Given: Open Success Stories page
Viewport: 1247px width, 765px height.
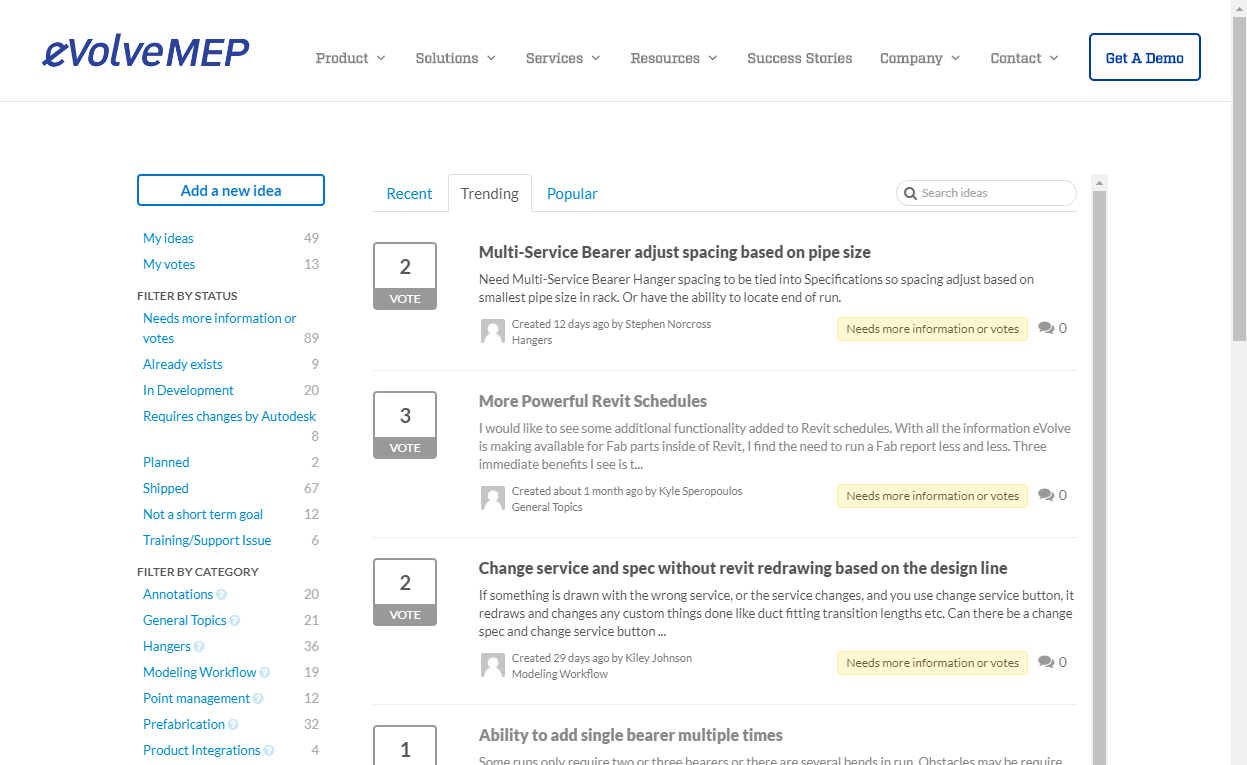Looking at the screenshot, I should tap(800, 58).
